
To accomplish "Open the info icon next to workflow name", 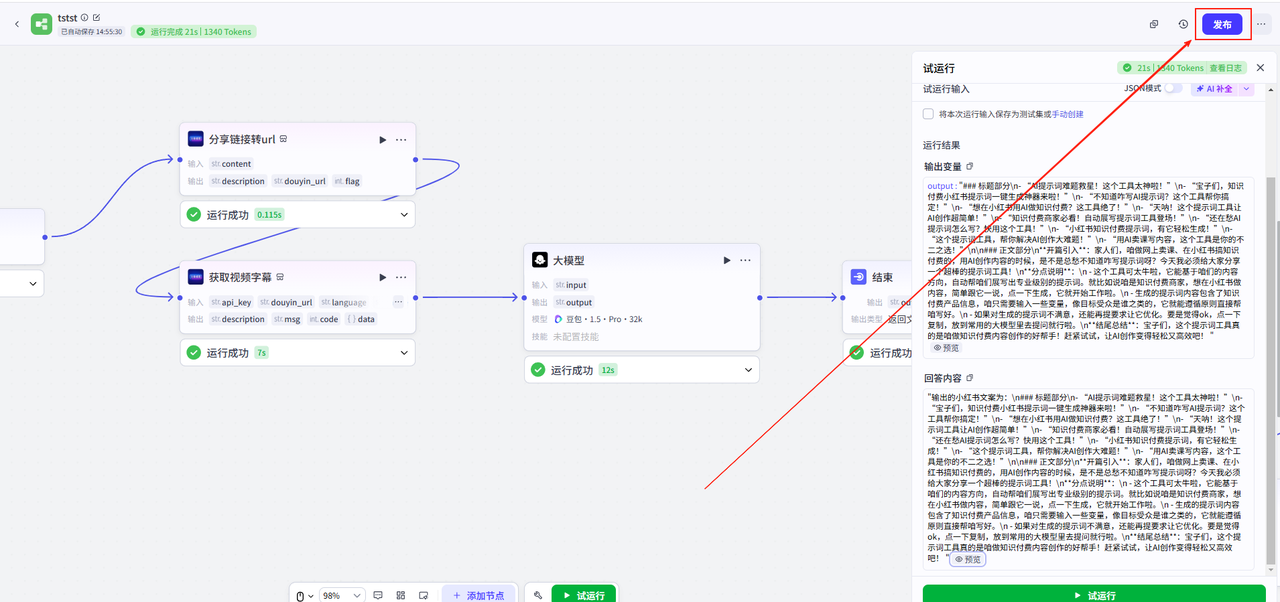I will (x=84, y=18).
